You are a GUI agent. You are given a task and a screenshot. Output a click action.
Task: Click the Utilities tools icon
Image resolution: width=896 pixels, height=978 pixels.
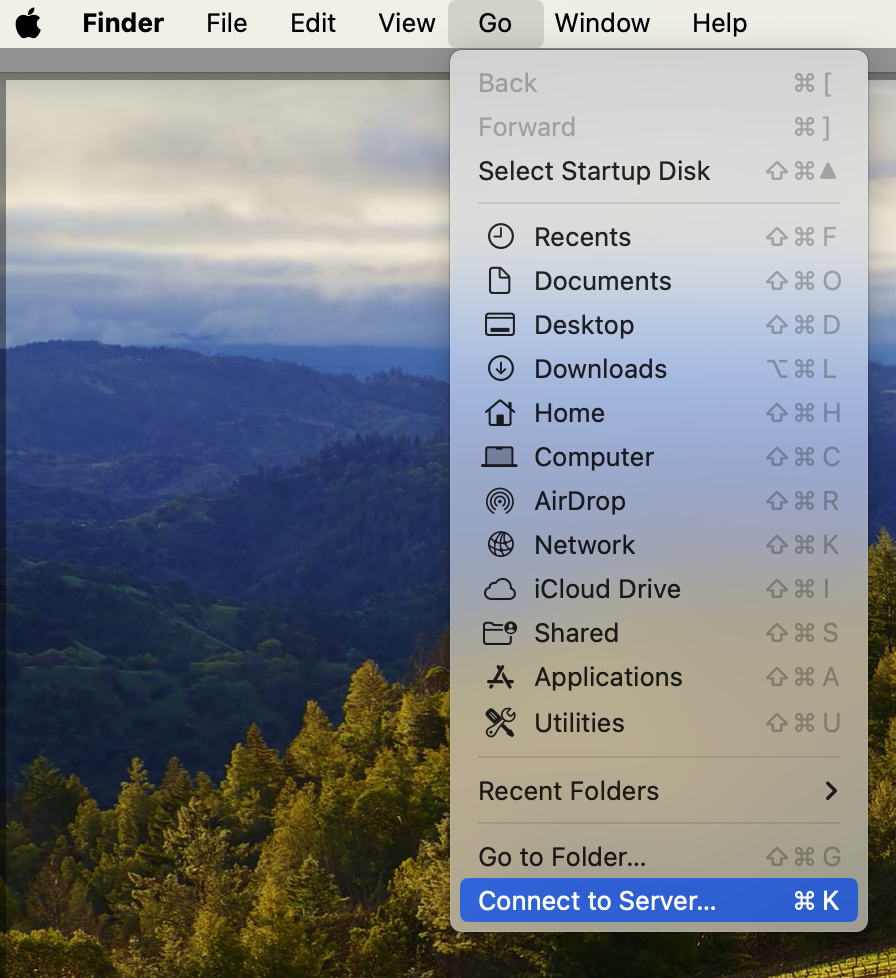(500, 722)
